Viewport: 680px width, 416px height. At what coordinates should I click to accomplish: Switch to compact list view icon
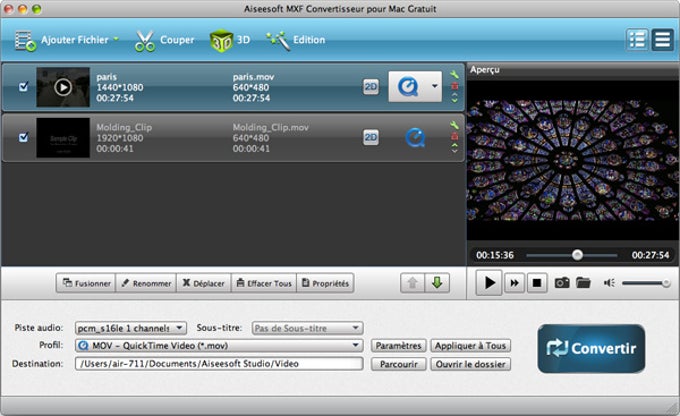[662, 40]
